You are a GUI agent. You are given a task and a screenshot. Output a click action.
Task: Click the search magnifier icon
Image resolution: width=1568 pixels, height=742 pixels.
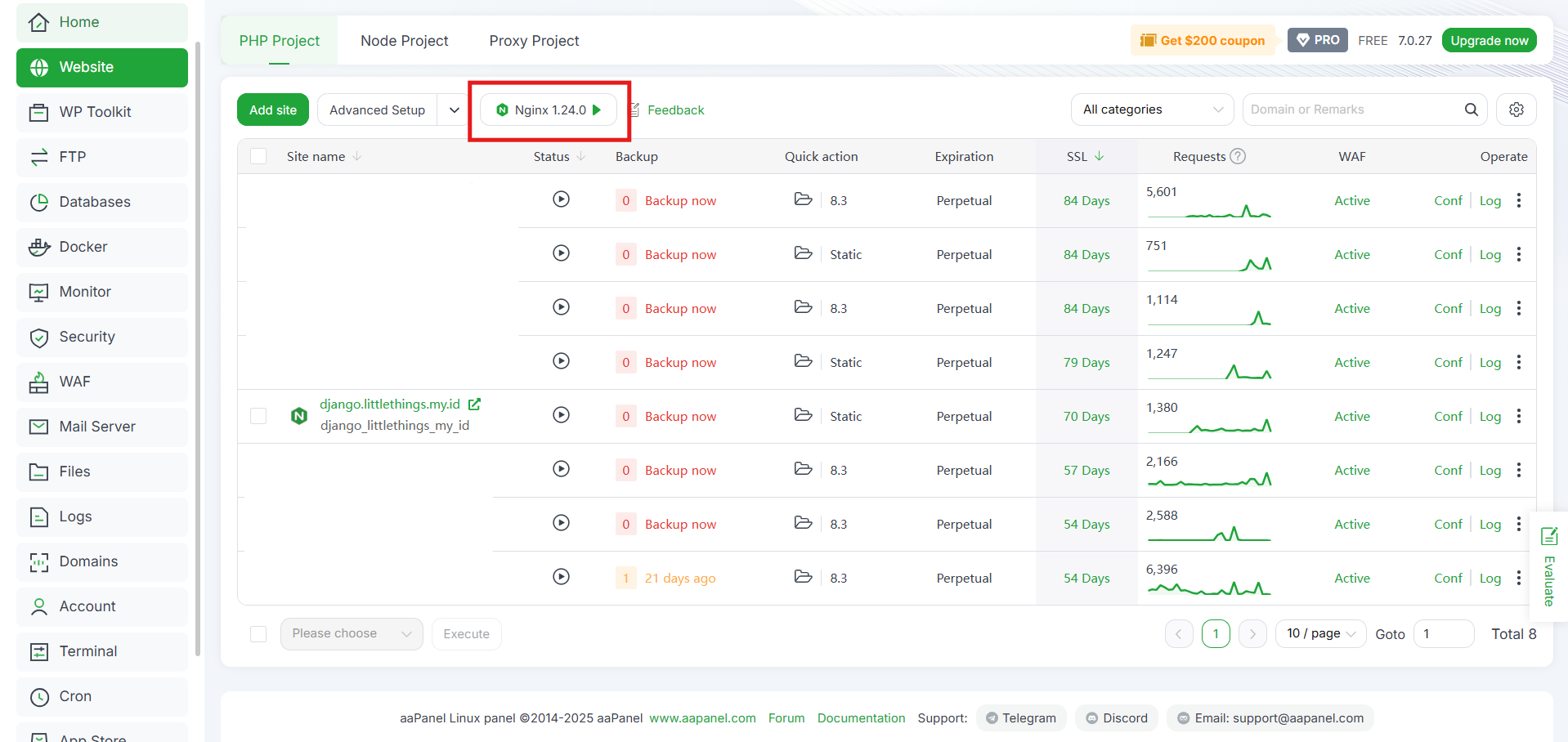[x=1472, y=110]
